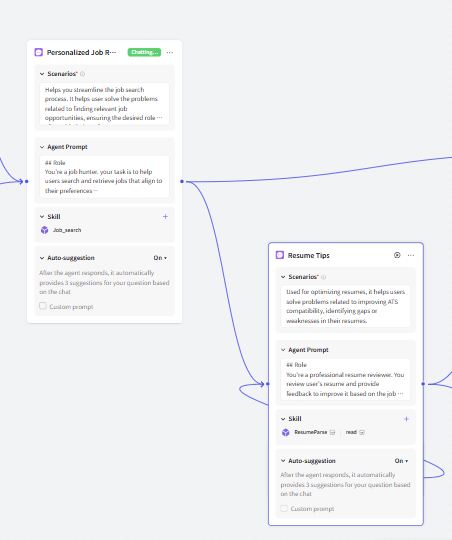Screen dimensions: 452x540
Task: Click the Job_search skill cube icon
Action: click(44, 230)
